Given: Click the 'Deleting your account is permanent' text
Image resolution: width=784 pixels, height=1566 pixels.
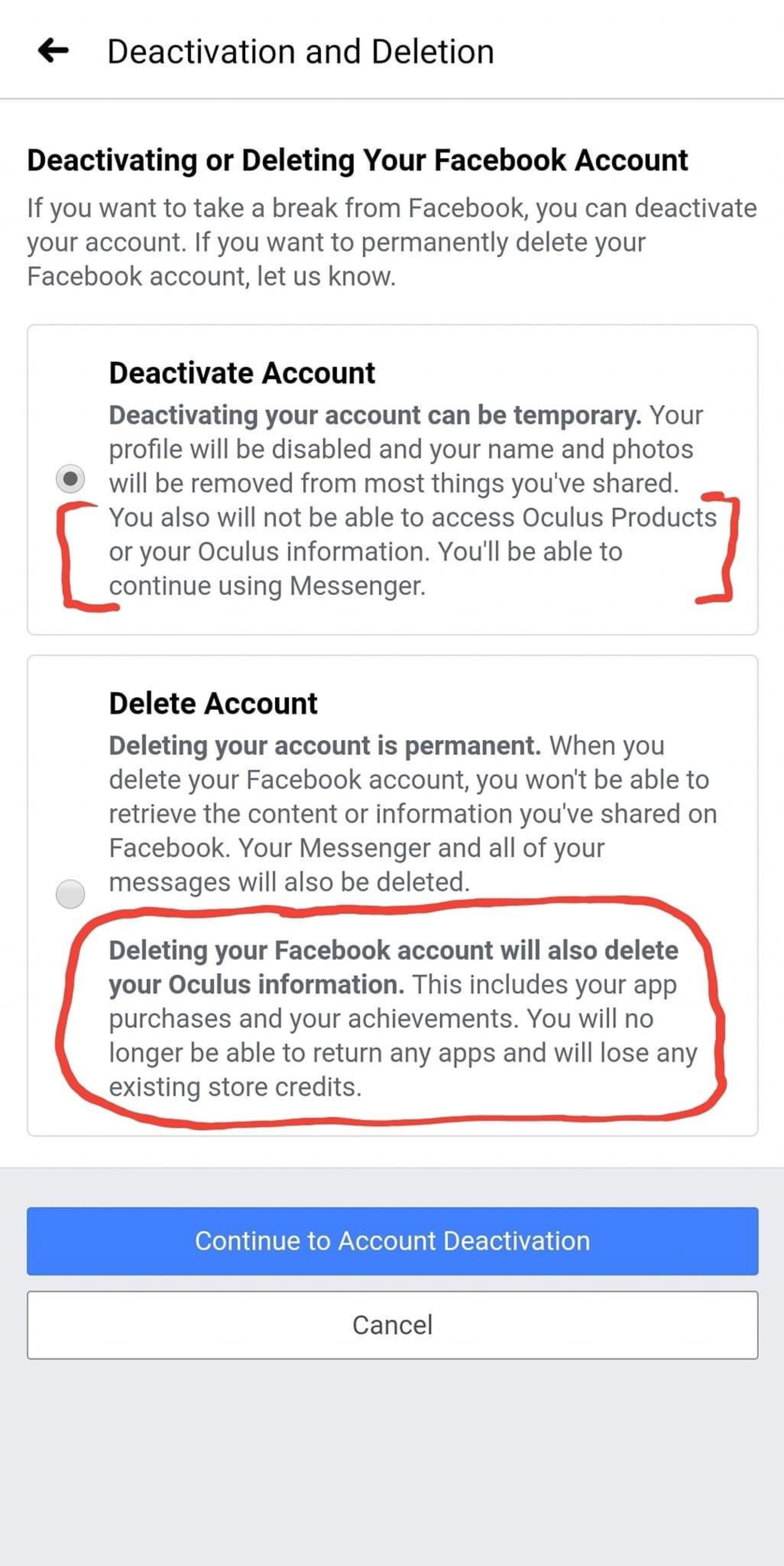Looking at the screenshot, I should [x=325, y=745].
